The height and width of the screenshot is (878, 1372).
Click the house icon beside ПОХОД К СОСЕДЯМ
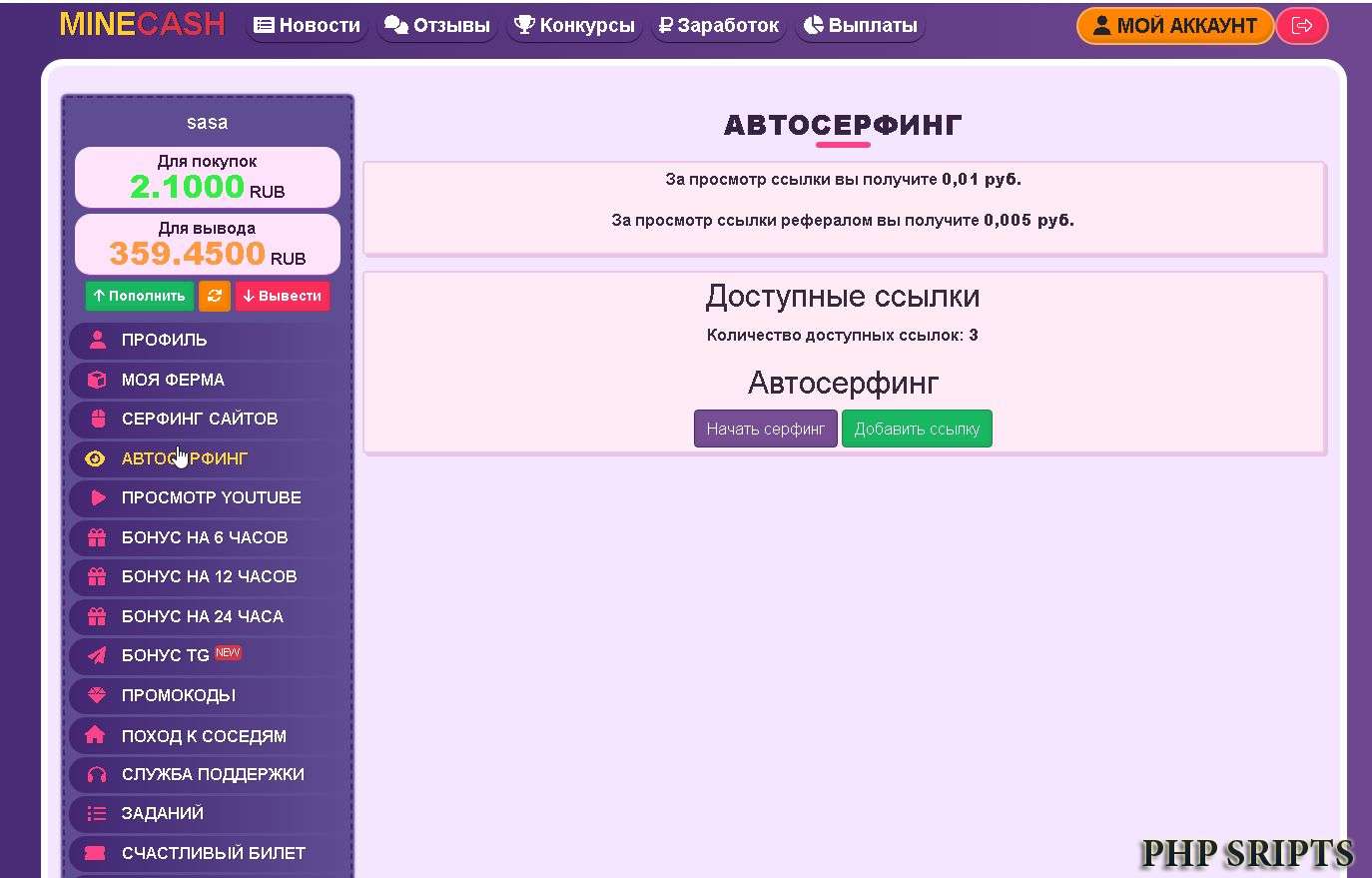pyautogui.click(x=95, y=735)
